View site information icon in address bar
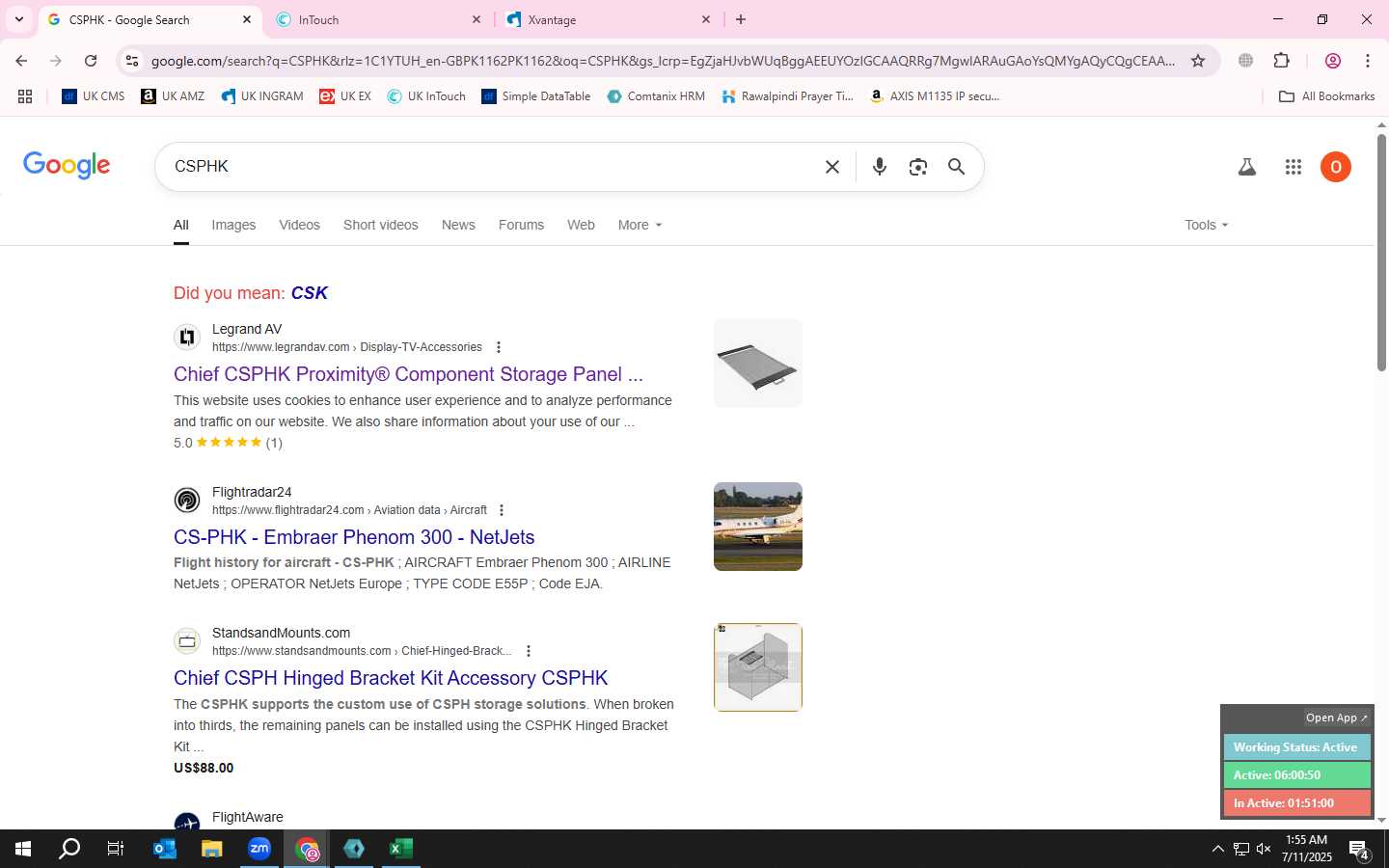Screen dimensions: 1389x868 tap(132, 61)
